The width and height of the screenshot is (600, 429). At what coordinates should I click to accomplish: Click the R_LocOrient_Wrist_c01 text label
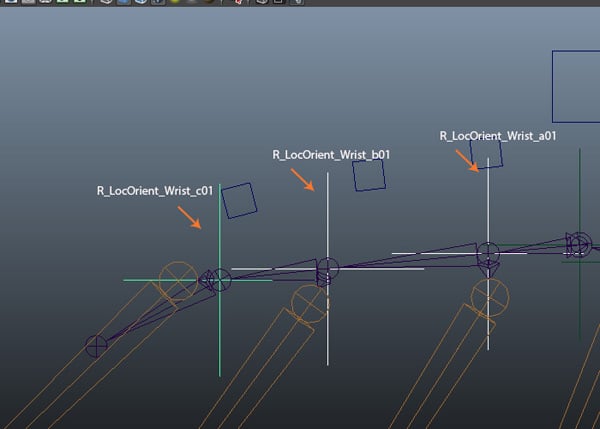(x=155, y=190)
